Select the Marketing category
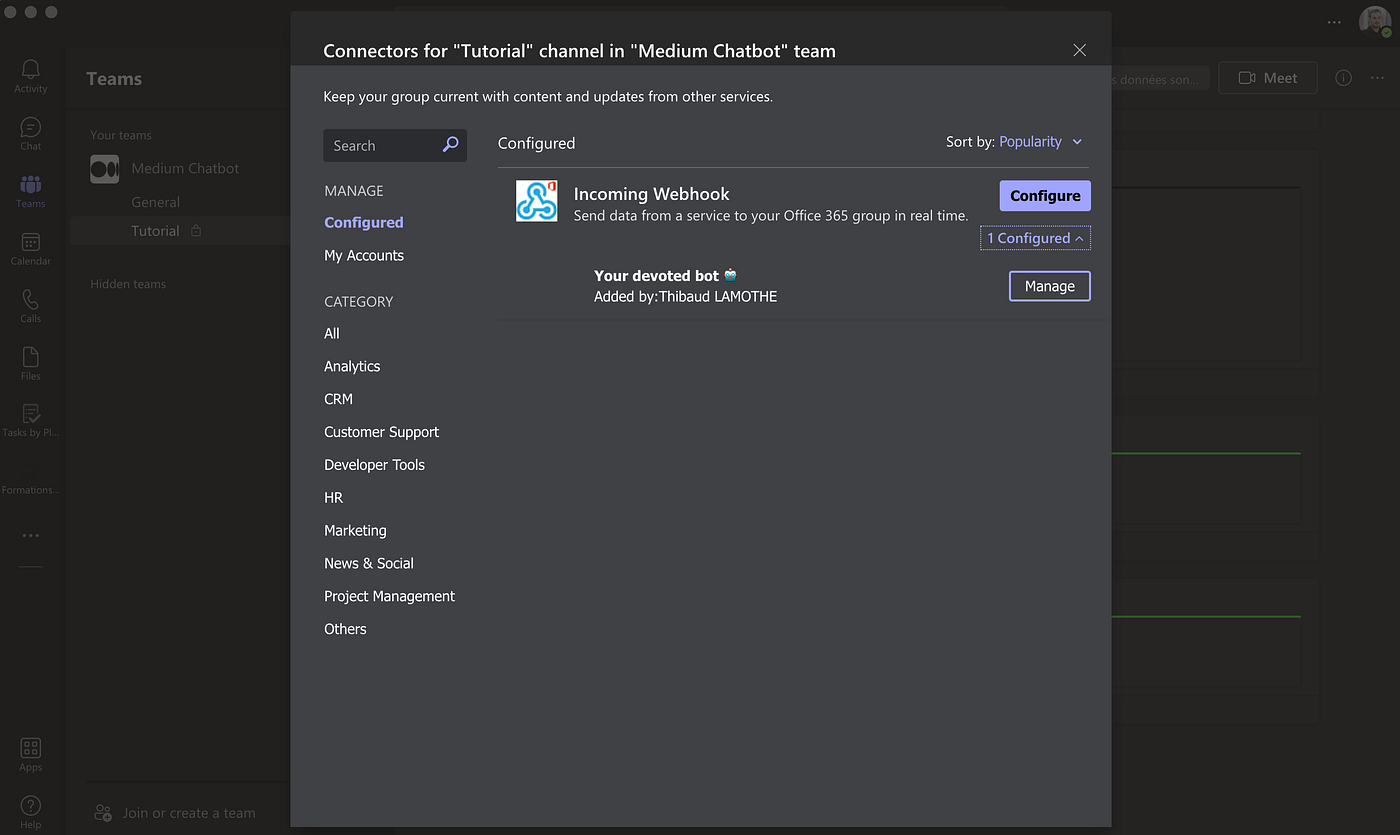Screen dimensions: 1400x835 (355, 531)
